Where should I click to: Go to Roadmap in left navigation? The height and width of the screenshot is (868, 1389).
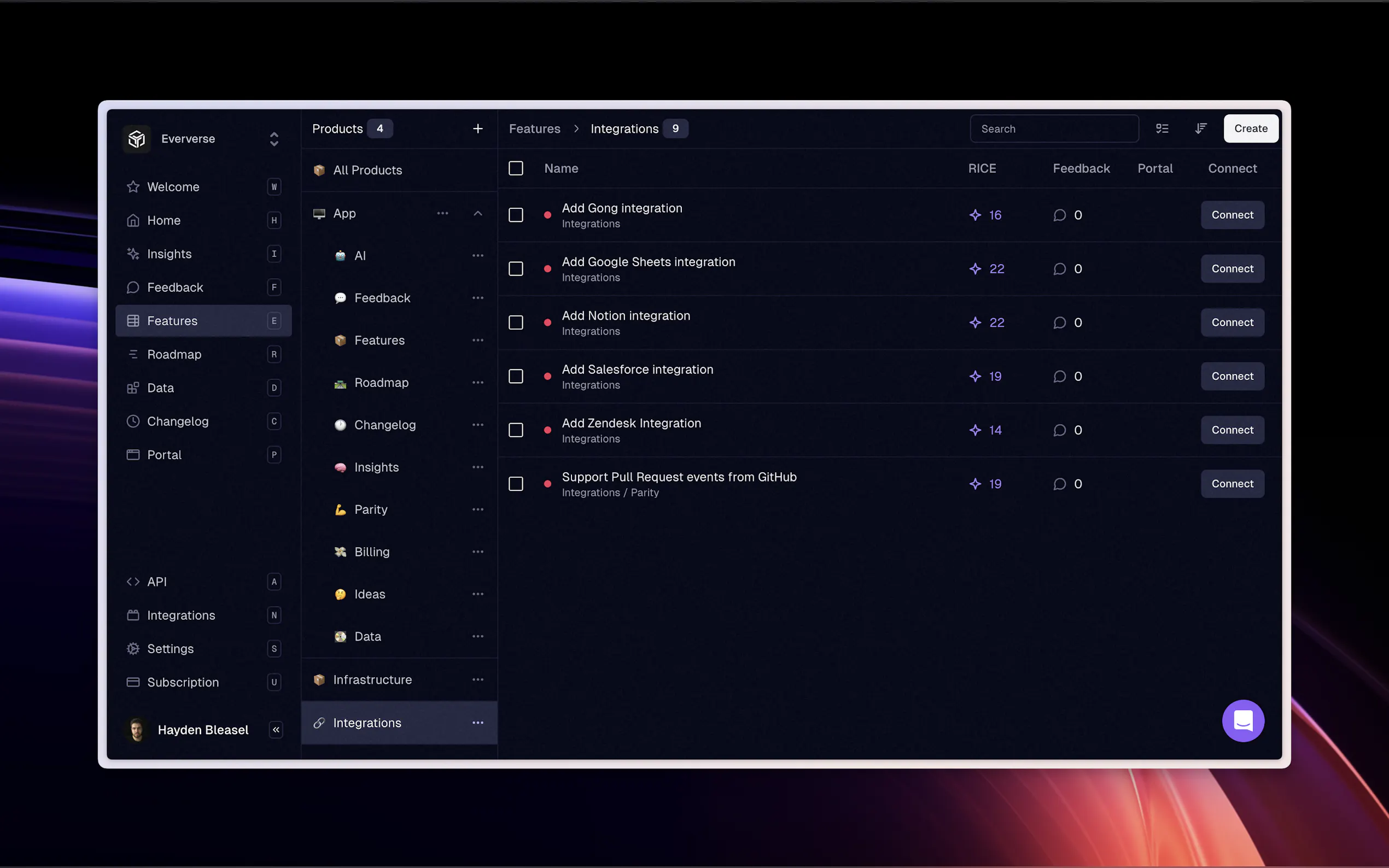coord(174,354)
